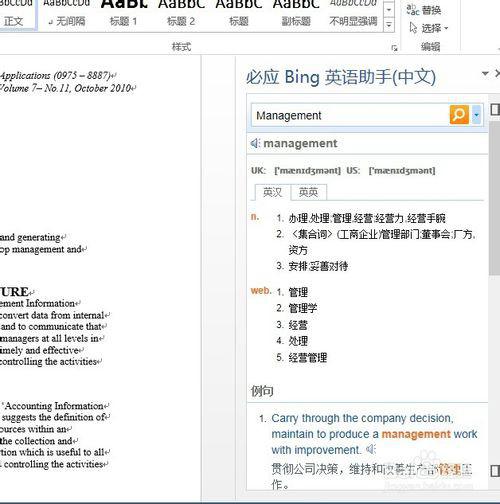Apply the 不明显强调 style
Image resolution: width=500 pixels, height=504 pixels.
pos(353,14)
